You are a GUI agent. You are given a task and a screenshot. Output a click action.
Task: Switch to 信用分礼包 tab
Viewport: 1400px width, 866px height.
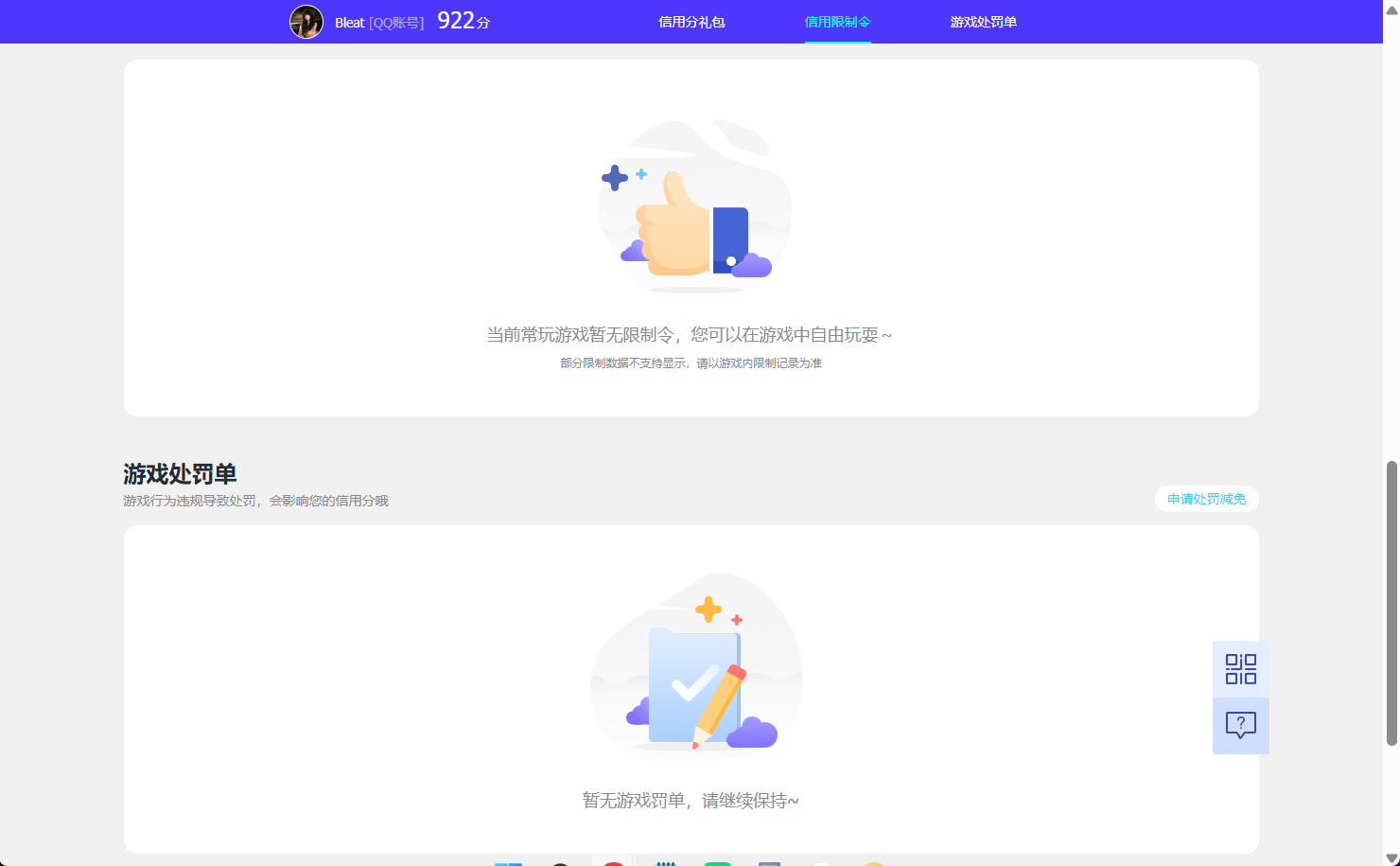click(x=691, y=22)
